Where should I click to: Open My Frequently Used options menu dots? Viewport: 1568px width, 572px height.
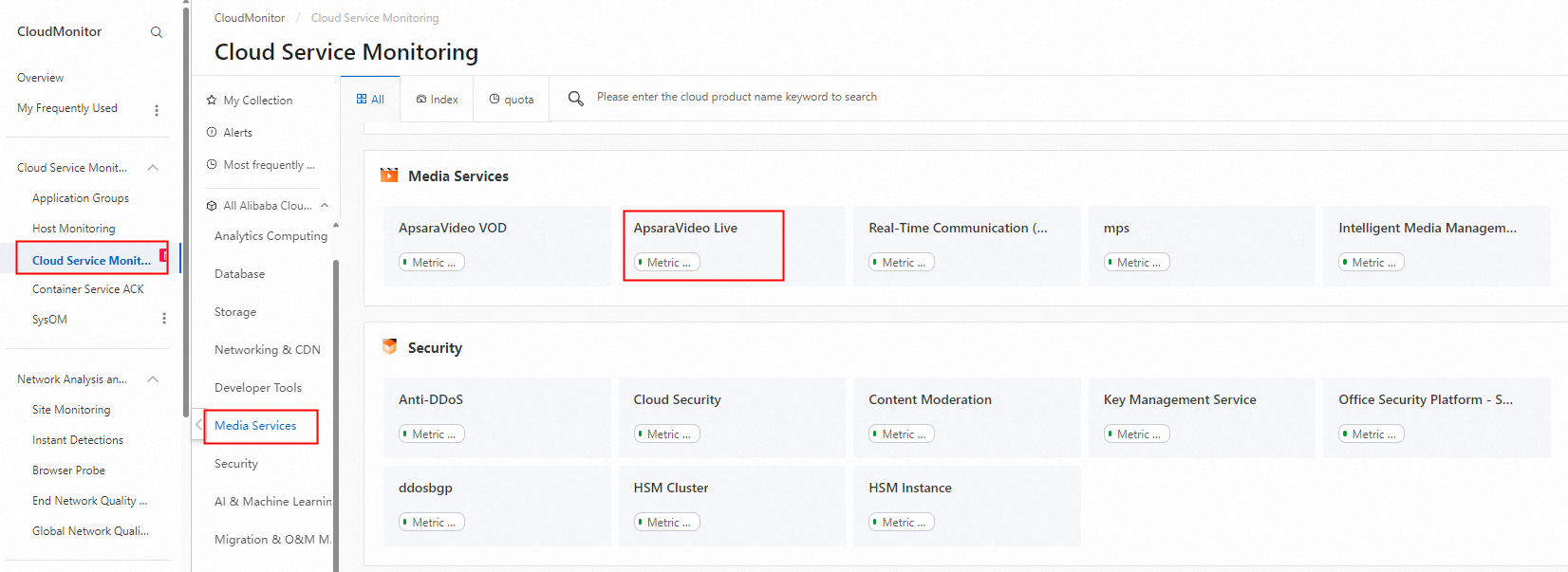[157, 110]
